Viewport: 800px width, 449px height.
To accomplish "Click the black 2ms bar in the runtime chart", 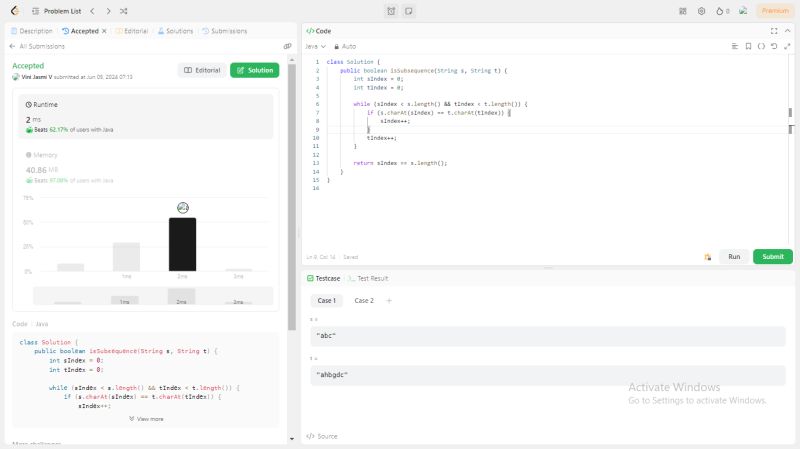I will tap(182, 244).
